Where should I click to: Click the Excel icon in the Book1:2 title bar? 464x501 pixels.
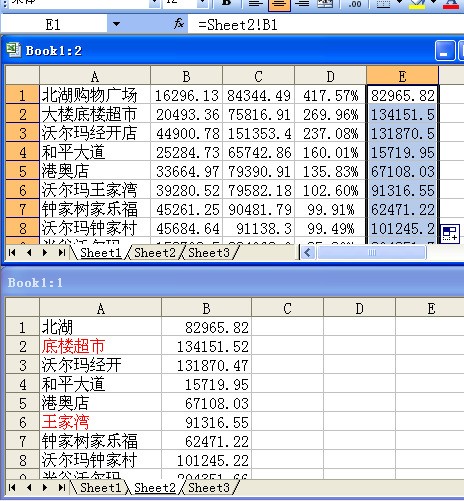tap(14, 50)
